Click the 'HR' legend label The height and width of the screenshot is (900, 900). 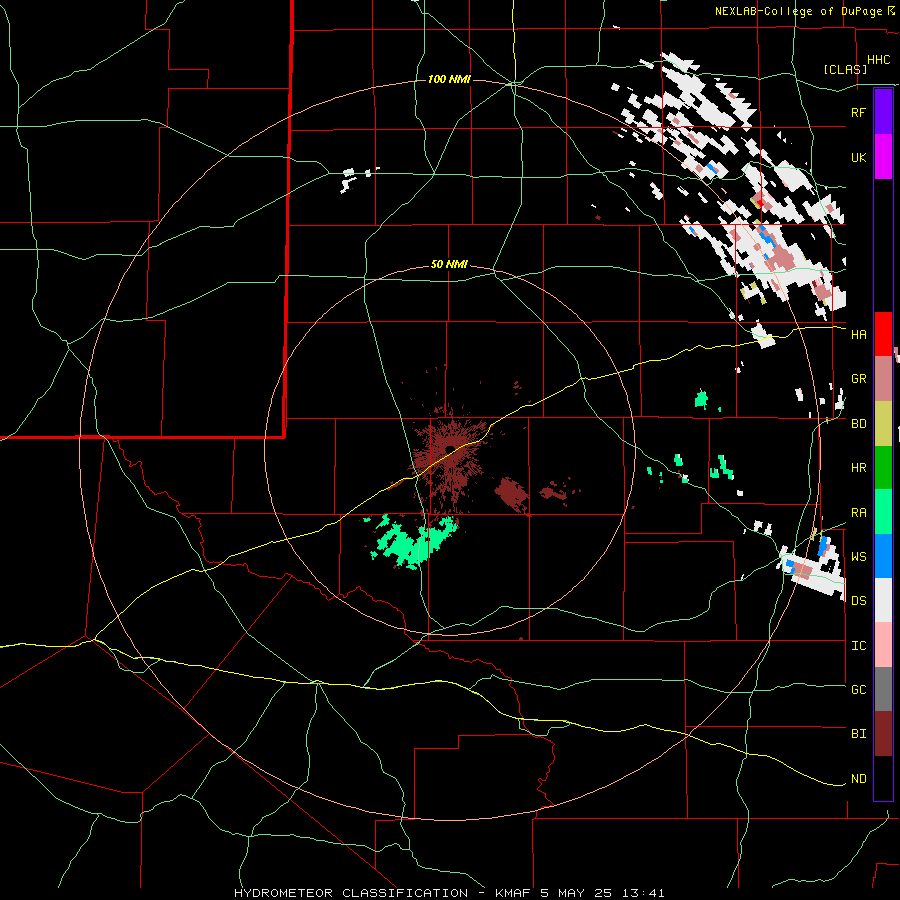(x=858, y=468)
